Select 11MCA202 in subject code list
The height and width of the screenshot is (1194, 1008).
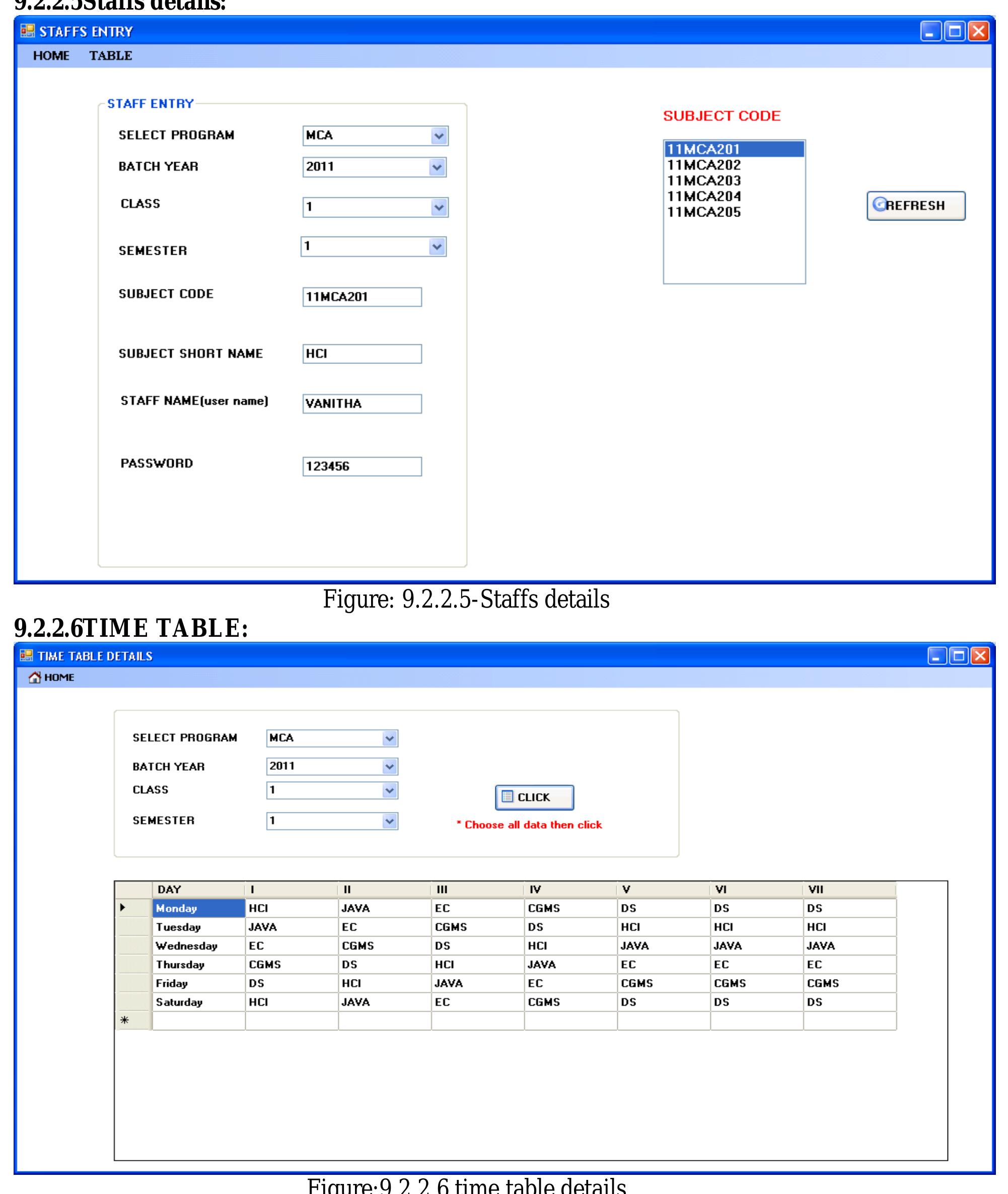pyautogui.click(x=734, y=165)
